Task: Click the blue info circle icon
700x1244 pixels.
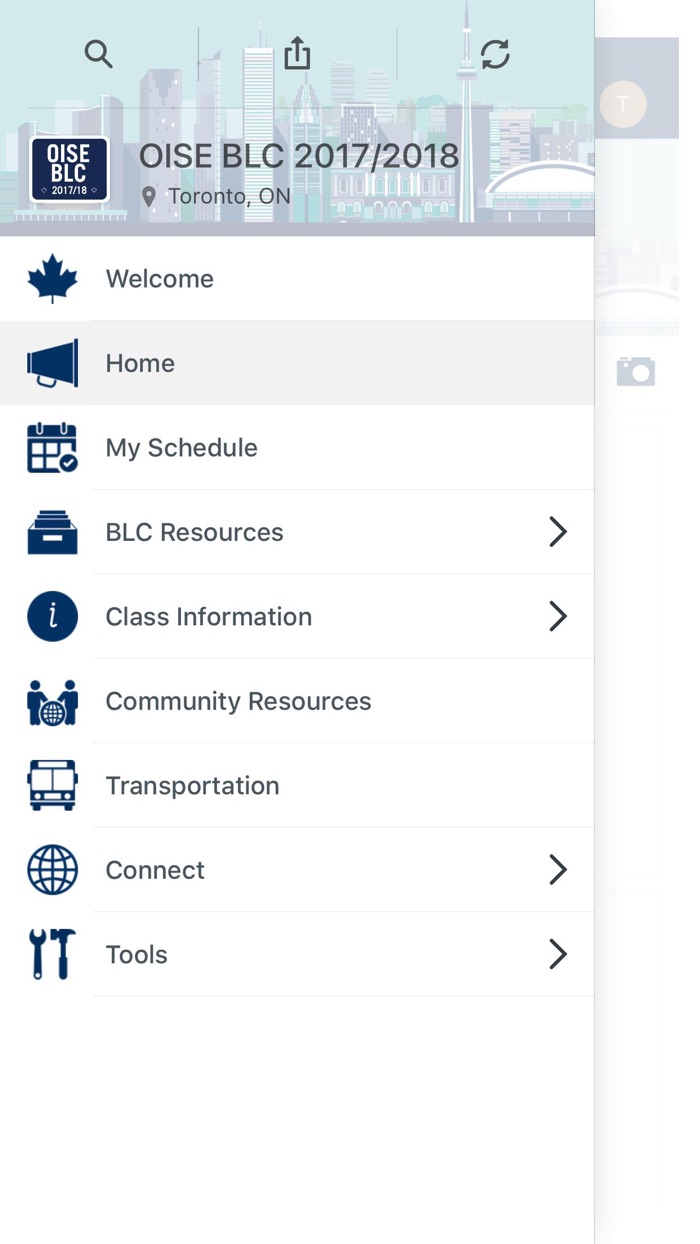Action: [x=52, y=617]
